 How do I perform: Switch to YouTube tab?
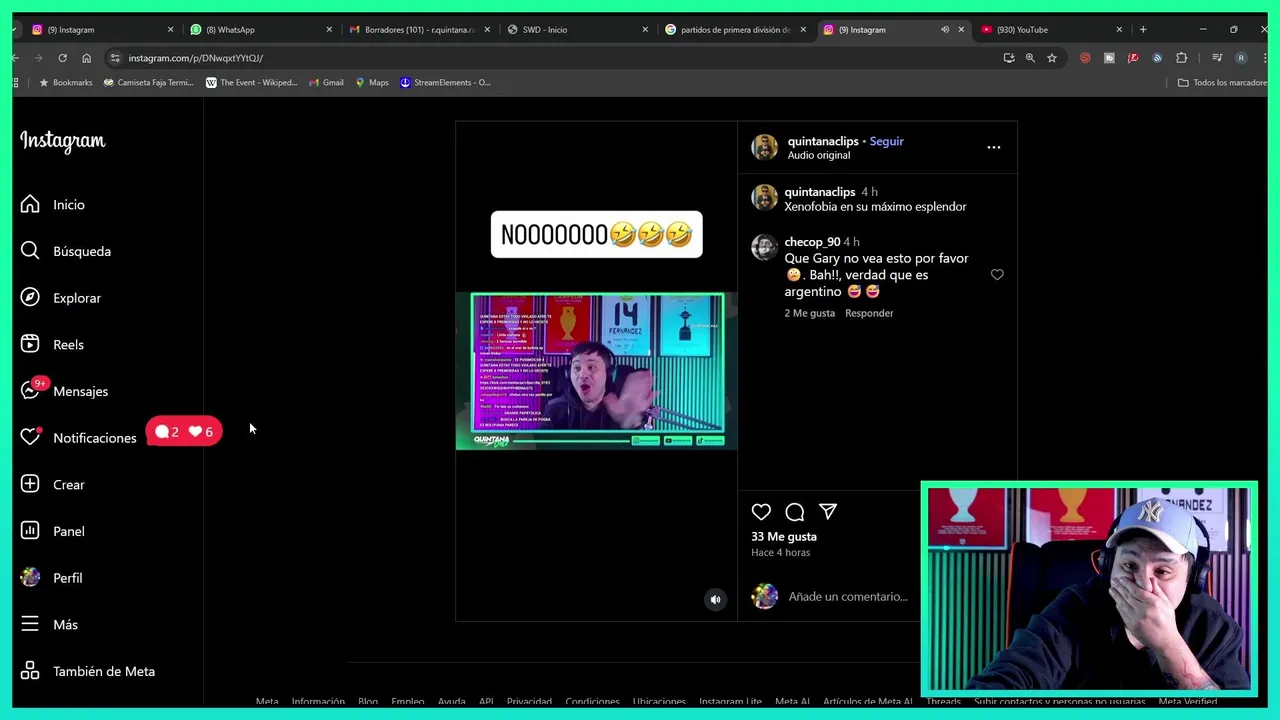click(1050, 30)
